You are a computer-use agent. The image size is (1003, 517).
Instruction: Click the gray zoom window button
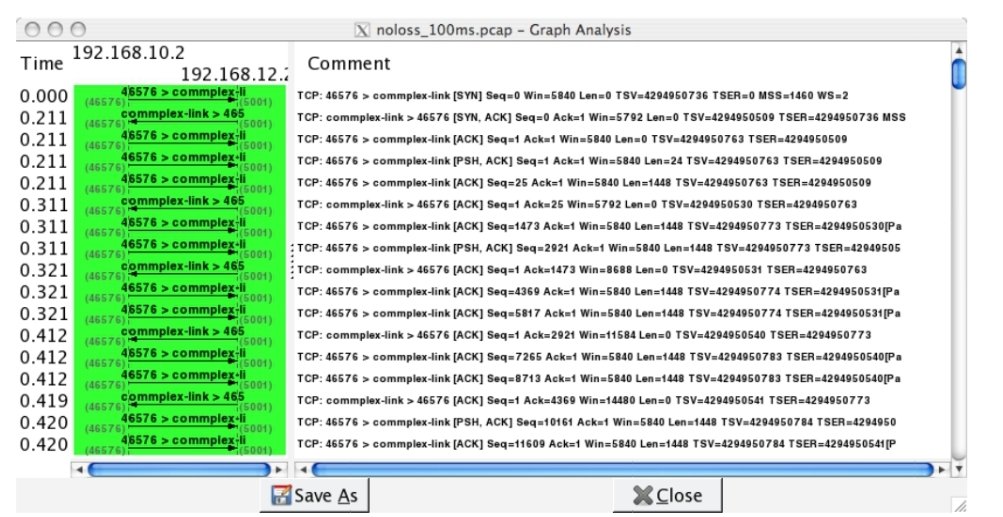pyautogui.click(x=78, y=29)
